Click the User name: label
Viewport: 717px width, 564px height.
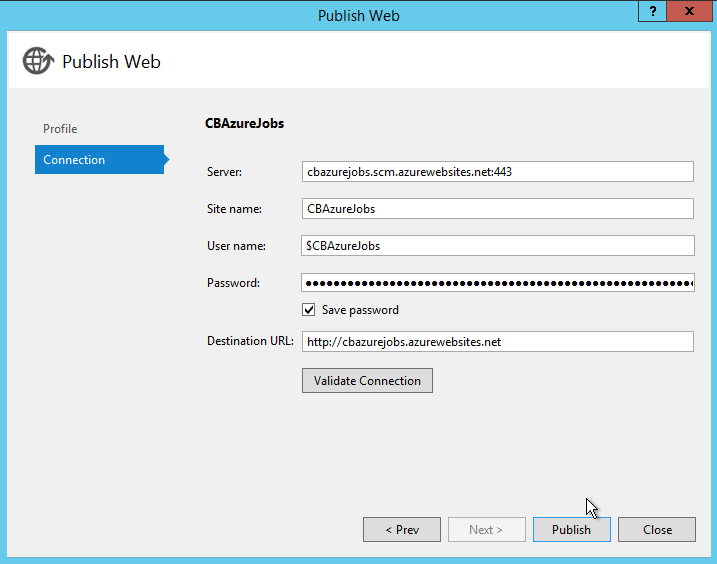(x=236, y=246)
